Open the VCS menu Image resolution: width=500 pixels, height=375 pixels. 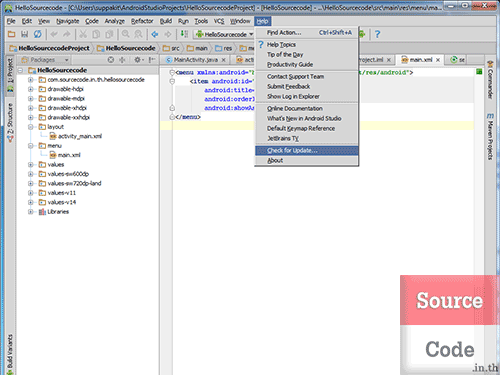point(219,21)
